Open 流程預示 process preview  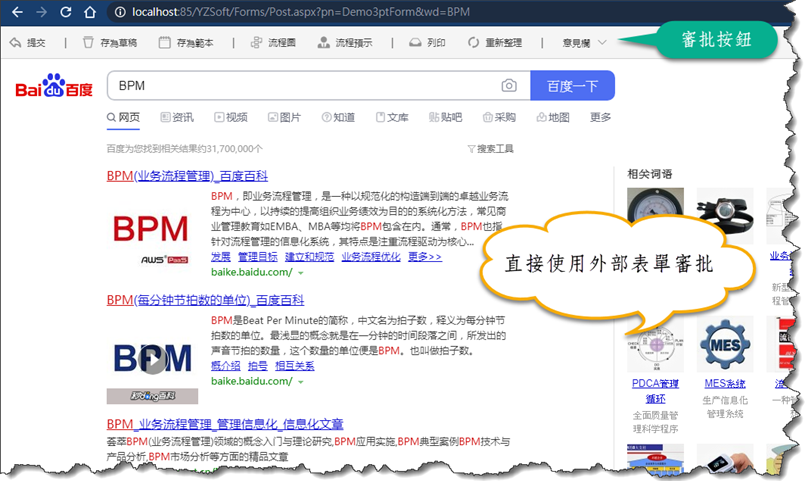tap(345, 43)
